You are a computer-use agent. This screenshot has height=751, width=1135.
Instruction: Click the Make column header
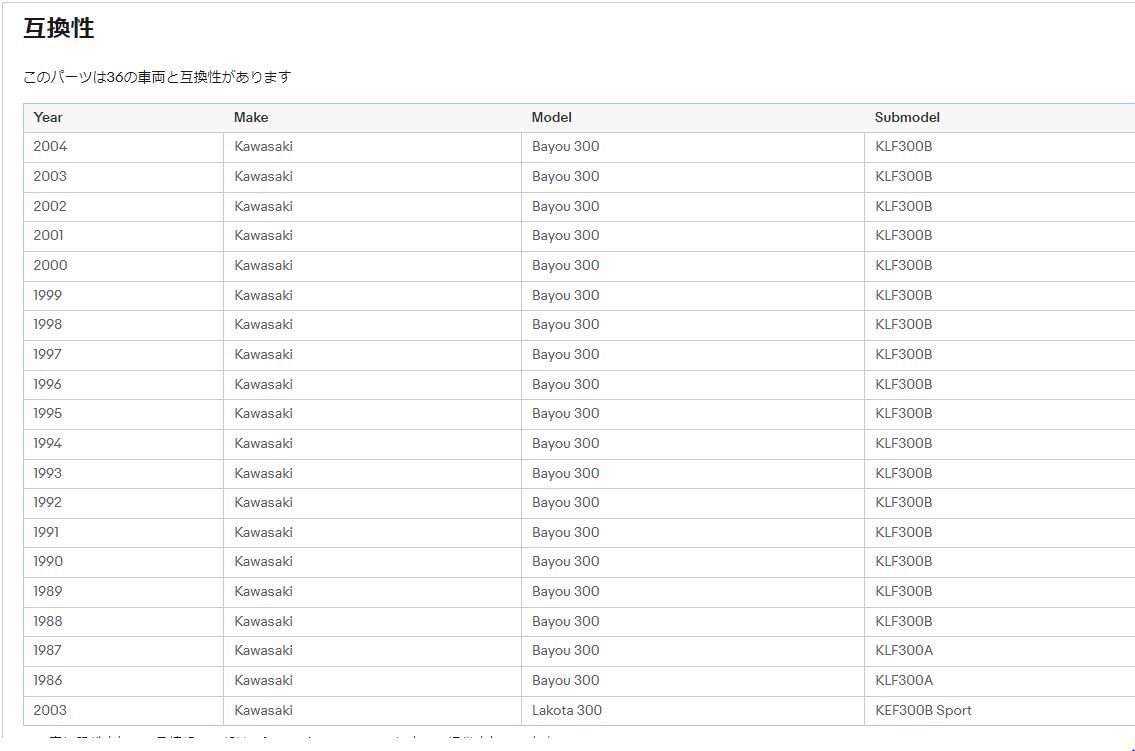251,117
